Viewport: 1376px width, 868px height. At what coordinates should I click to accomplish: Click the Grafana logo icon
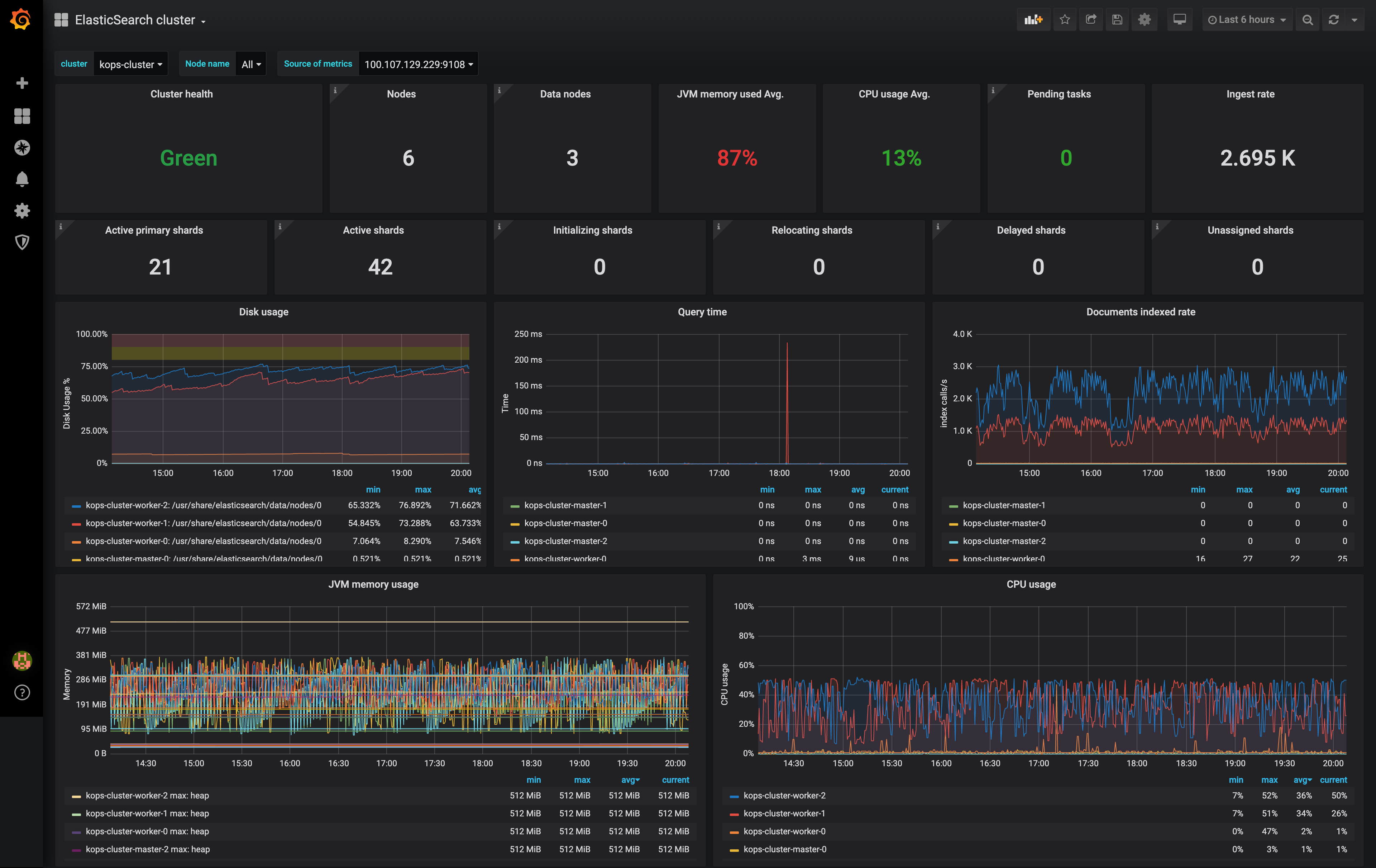pyautogui.click(x=21, y=19)
